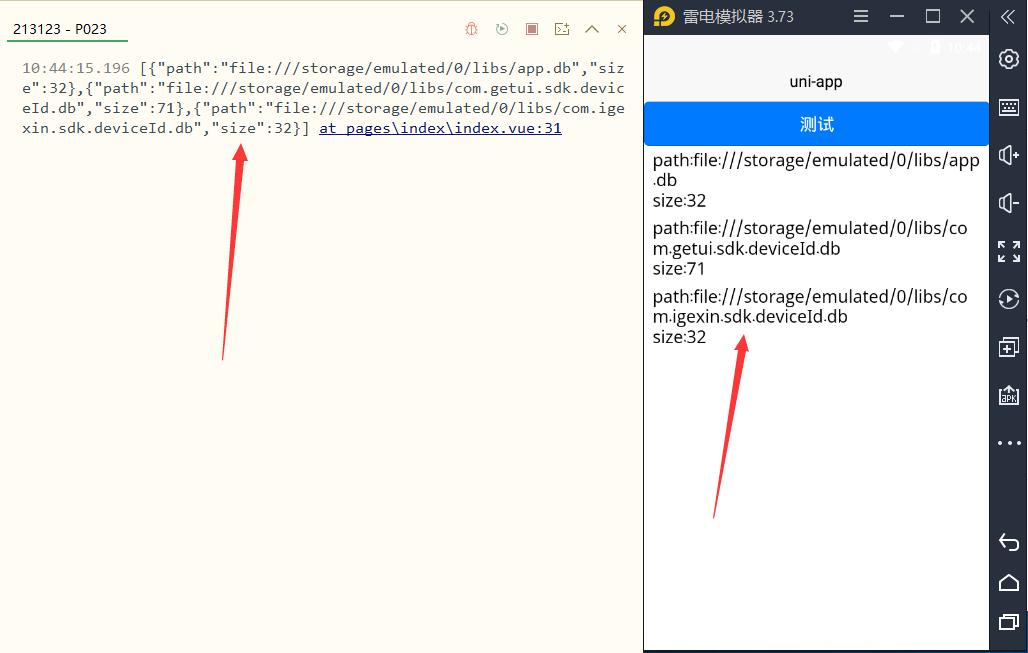The image size is (1028, 653).
Task: Open the pages\index\index.vue:31 source link
Action: tap(440, 128)
